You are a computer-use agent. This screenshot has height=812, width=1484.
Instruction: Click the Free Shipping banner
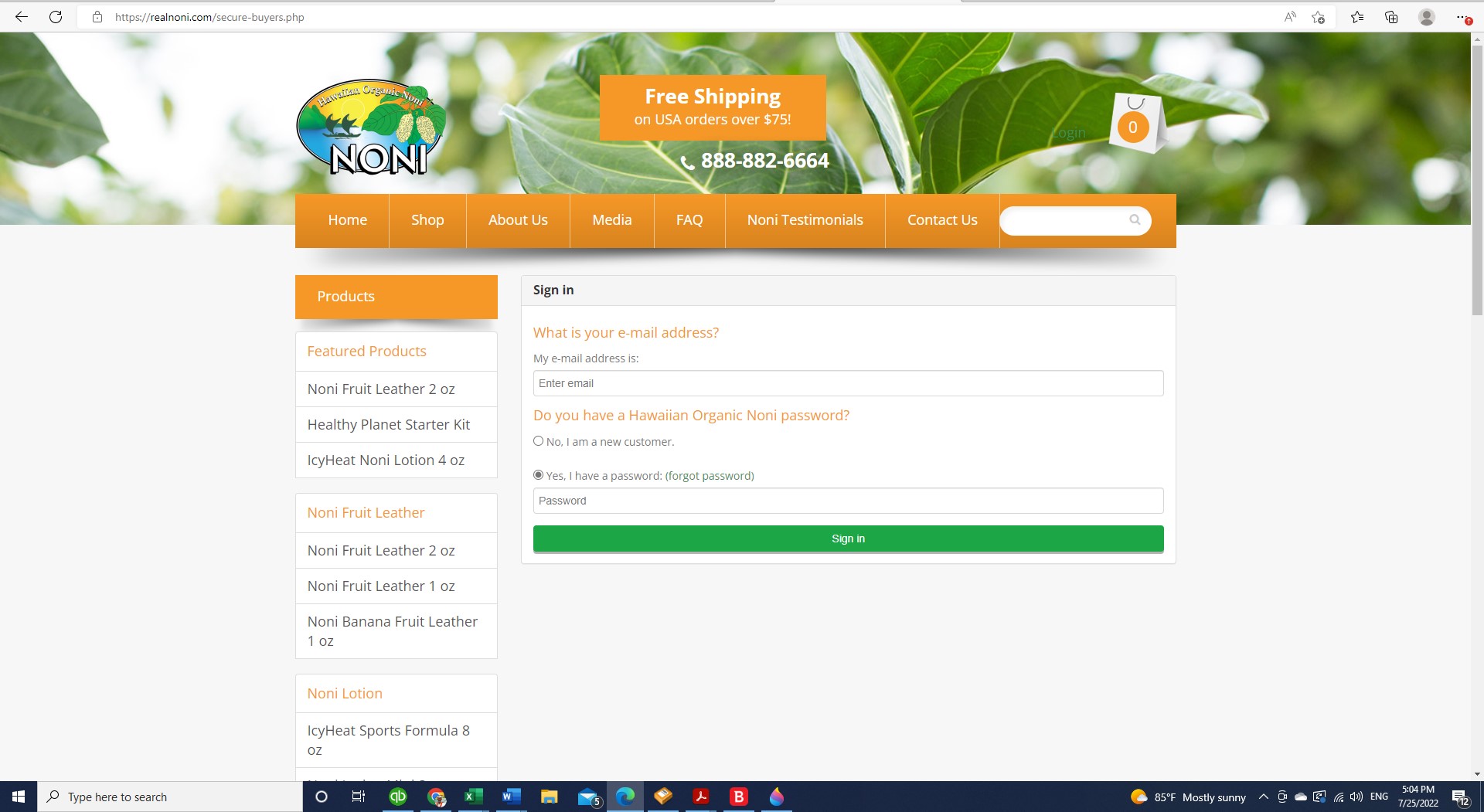point(713,107)
